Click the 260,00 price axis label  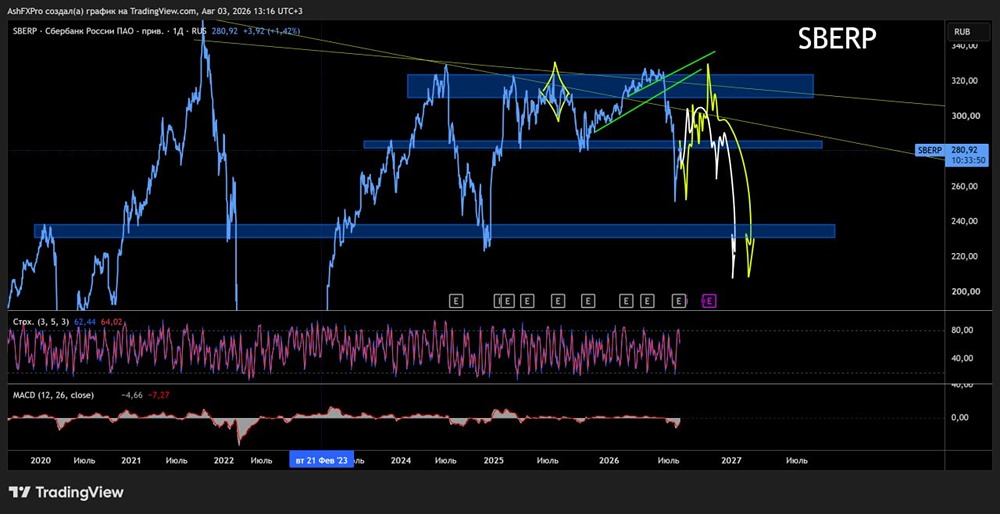964,186
